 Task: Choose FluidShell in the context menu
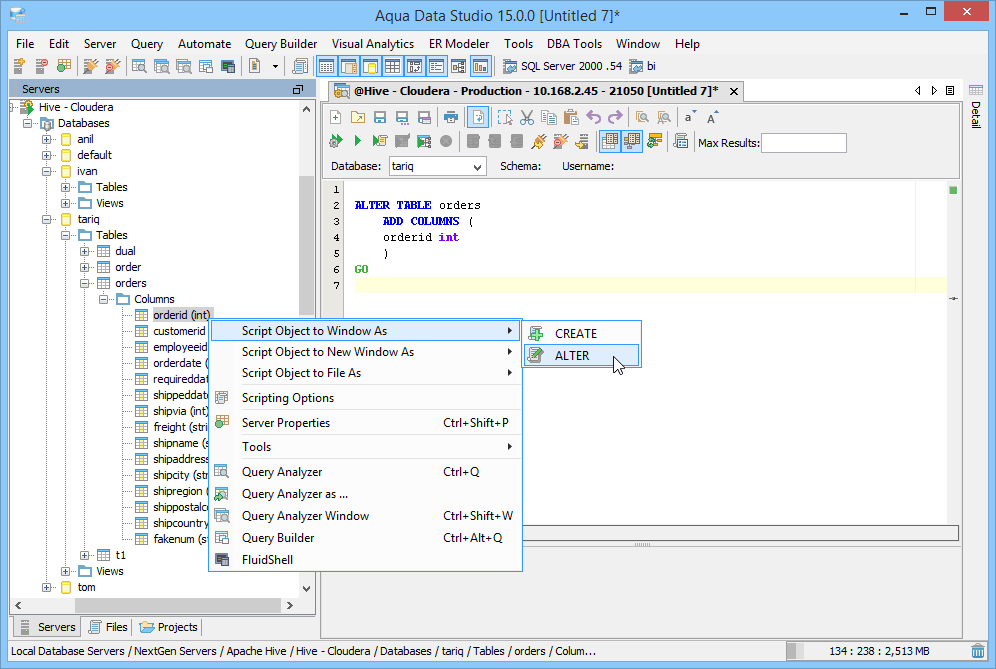tap(365, 560)
